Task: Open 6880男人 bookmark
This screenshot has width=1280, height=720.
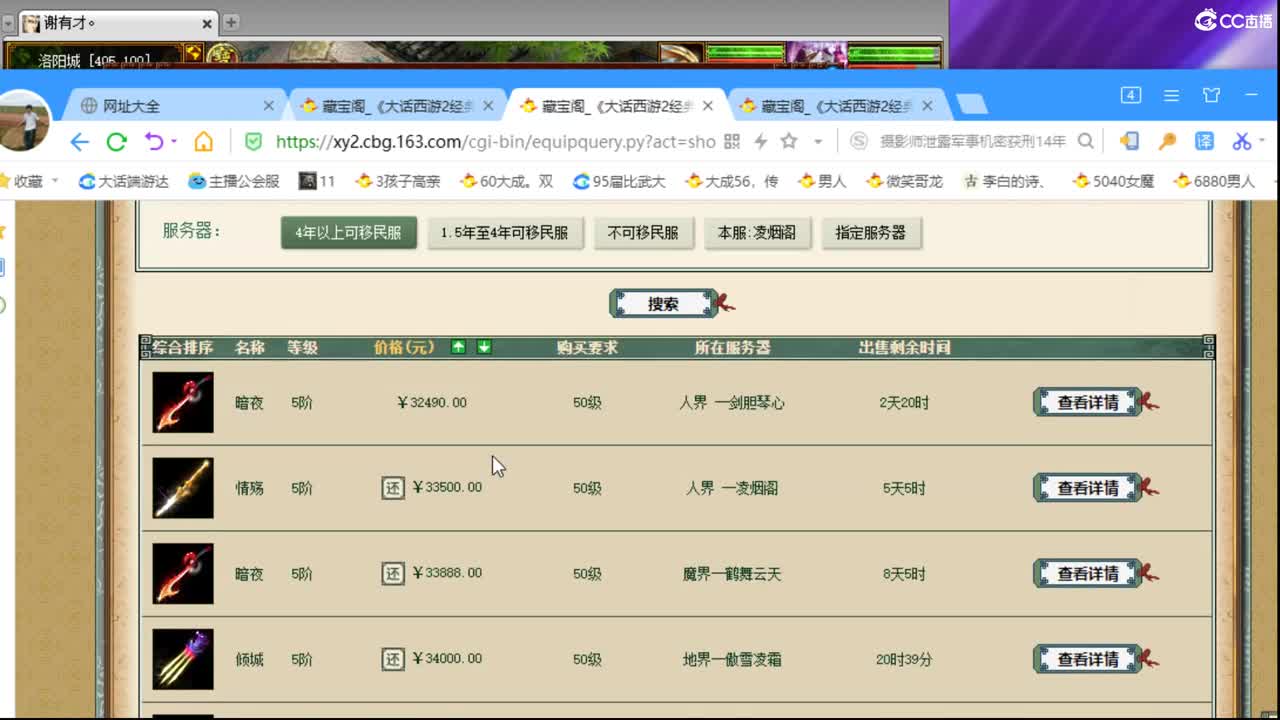Action: [1214, 182]
